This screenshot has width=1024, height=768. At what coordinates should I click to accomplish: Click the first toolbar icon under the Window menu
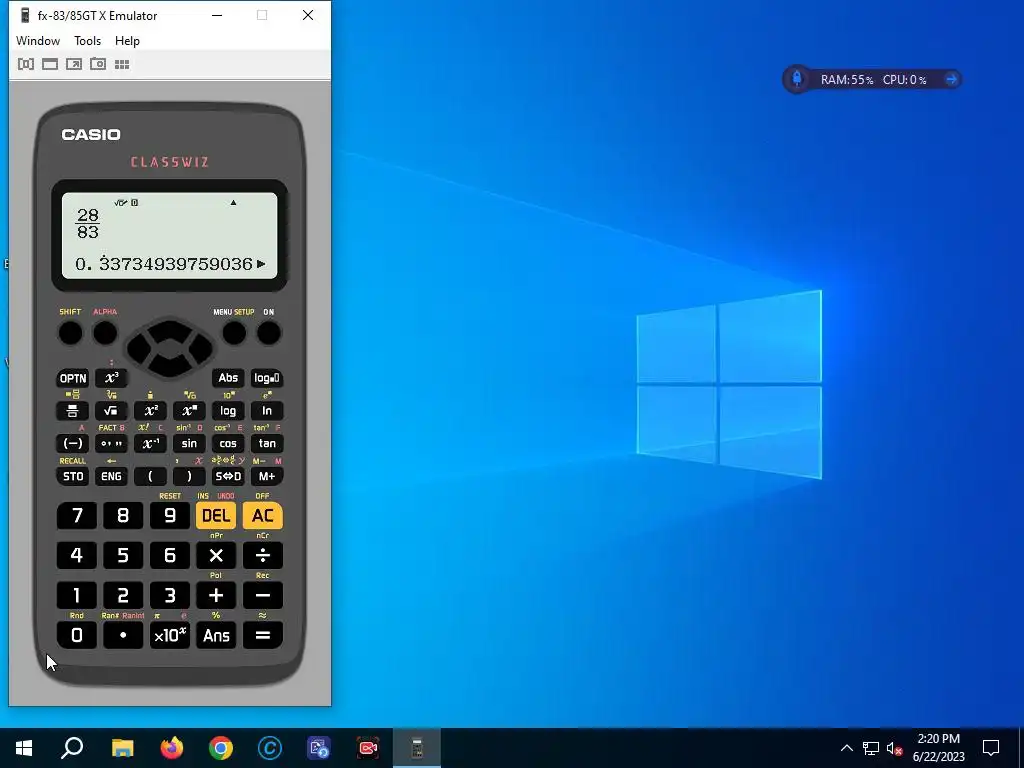pyautogui.click(x=25, y=64)
